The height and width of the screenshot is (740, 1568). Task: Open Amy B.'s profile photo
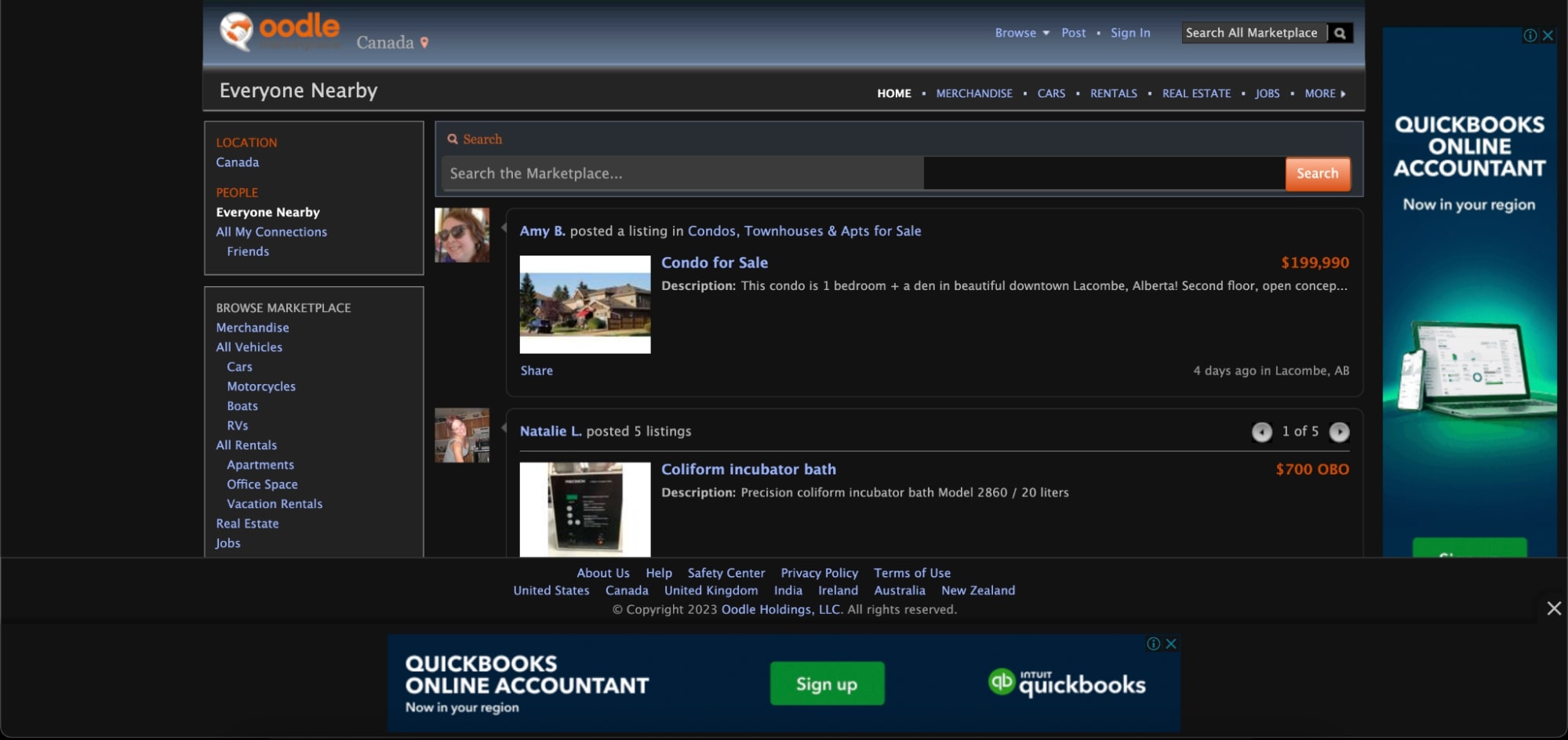pos(462,235)
